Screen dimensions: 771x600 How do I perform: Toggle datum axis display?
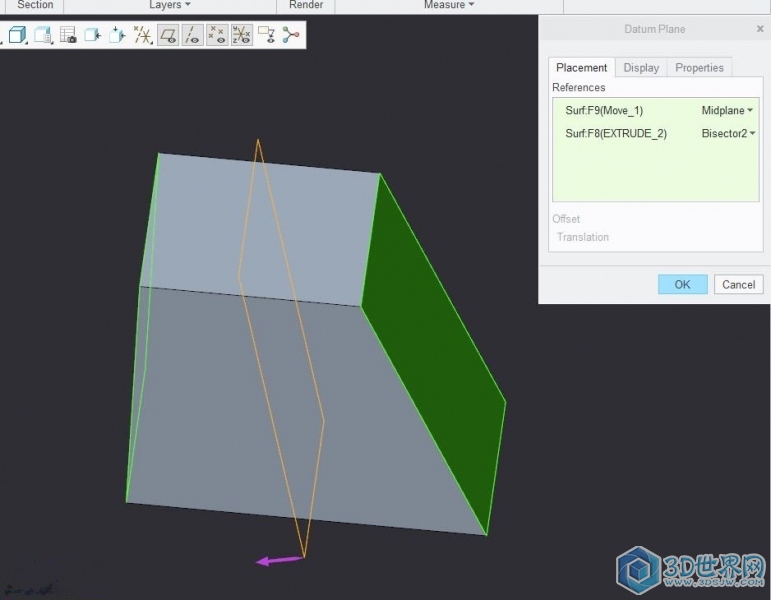point(192,35)
